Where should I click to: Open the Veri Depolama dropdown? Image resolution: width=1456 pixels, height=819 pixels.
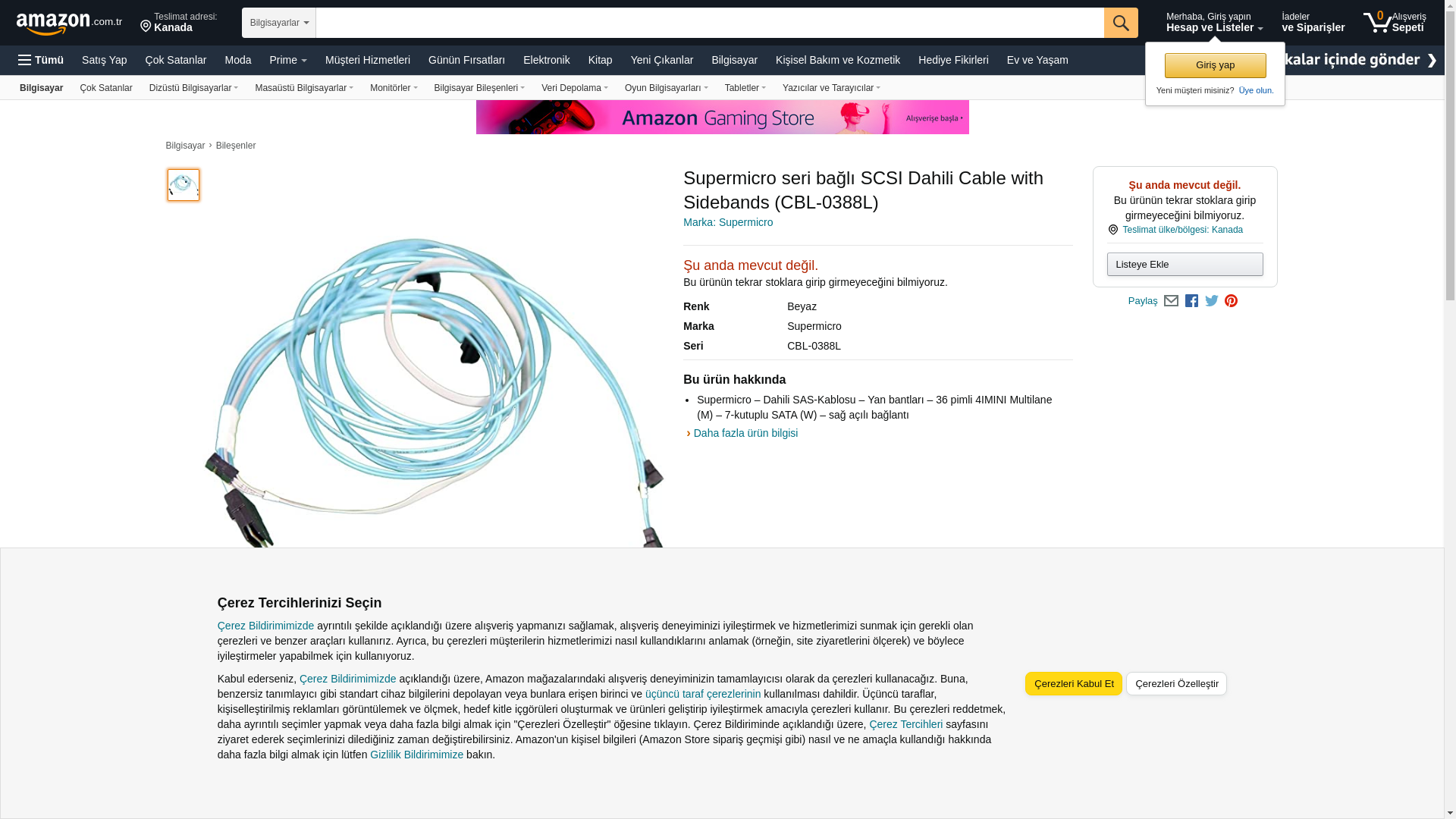point(575,88)
